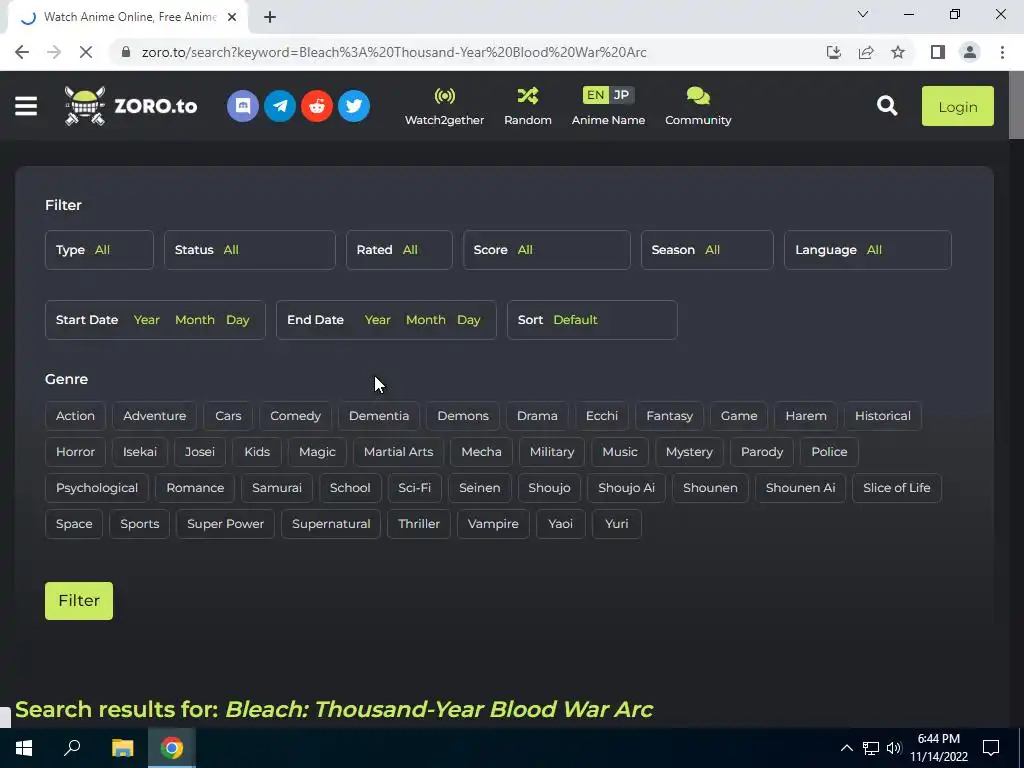Toggle the Comedy genre
Image resolution: width=1024 pixels, height=768 pixels.
[x=295, y=416]
